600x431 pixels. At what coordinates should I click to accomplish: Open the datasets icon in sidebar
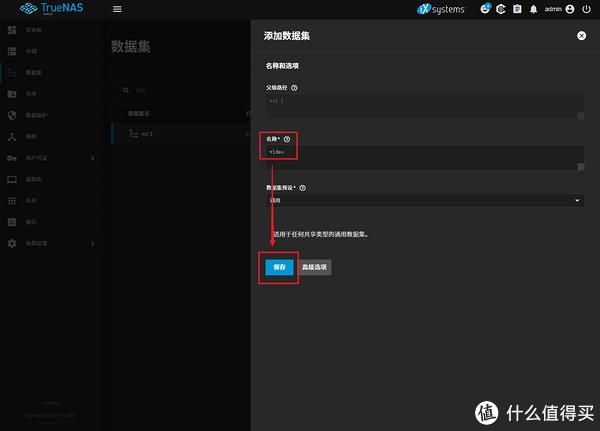[x=12, y=73]
